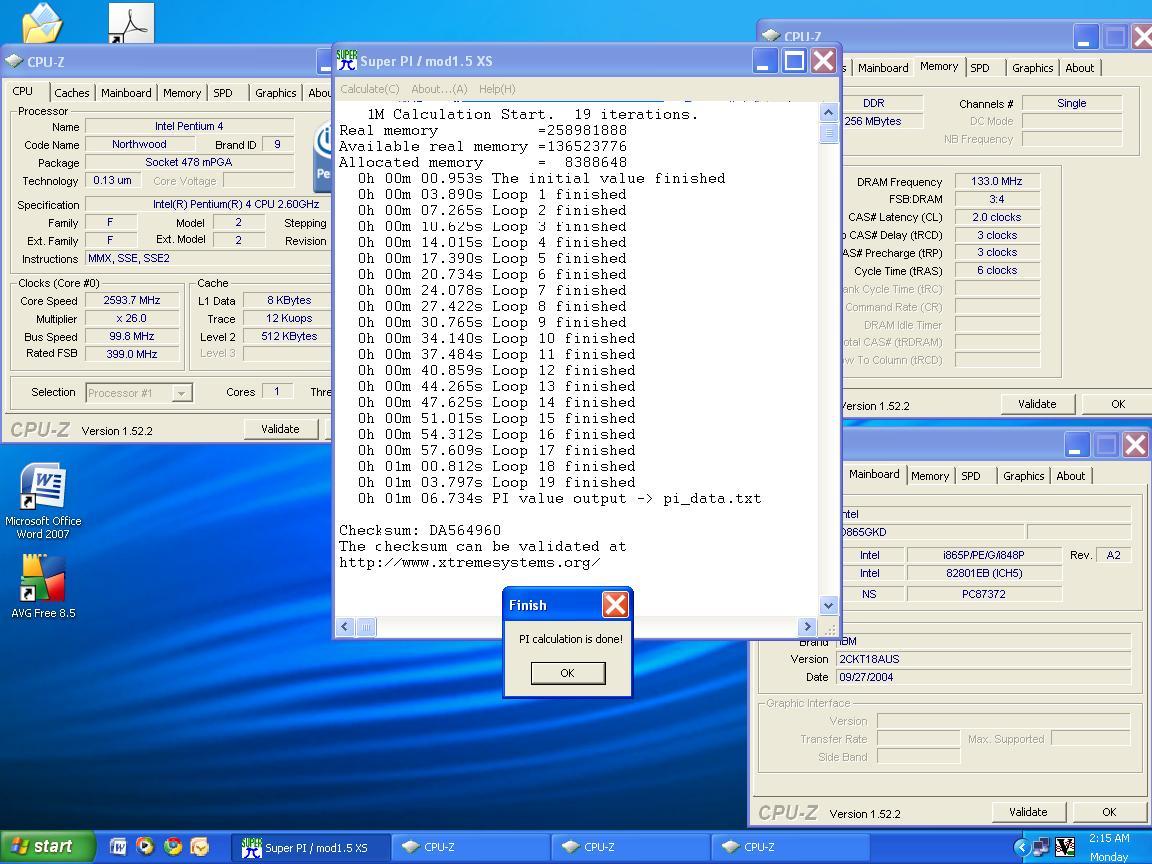
Task: Click OK in the Memory CPU-Z window
Action: [x=1117, y=404]
